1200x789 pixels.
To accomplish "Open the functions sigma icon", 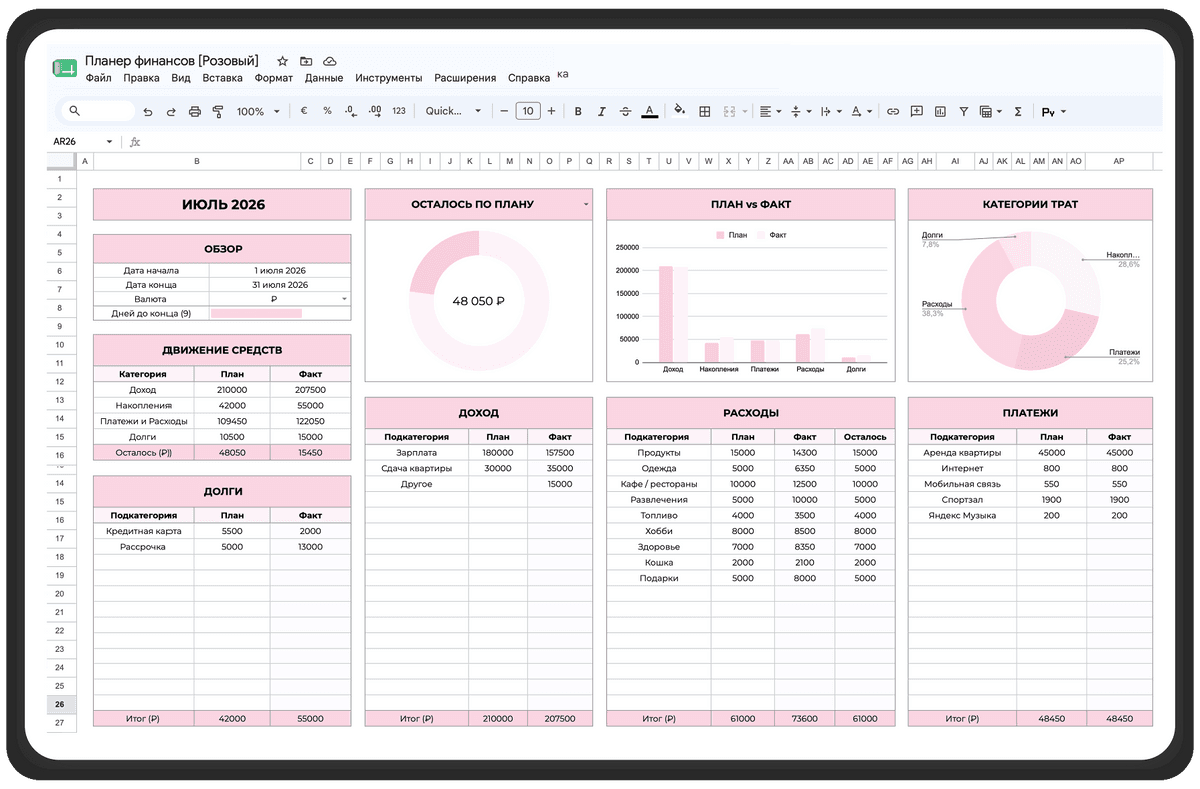I will pos(1018,112).
